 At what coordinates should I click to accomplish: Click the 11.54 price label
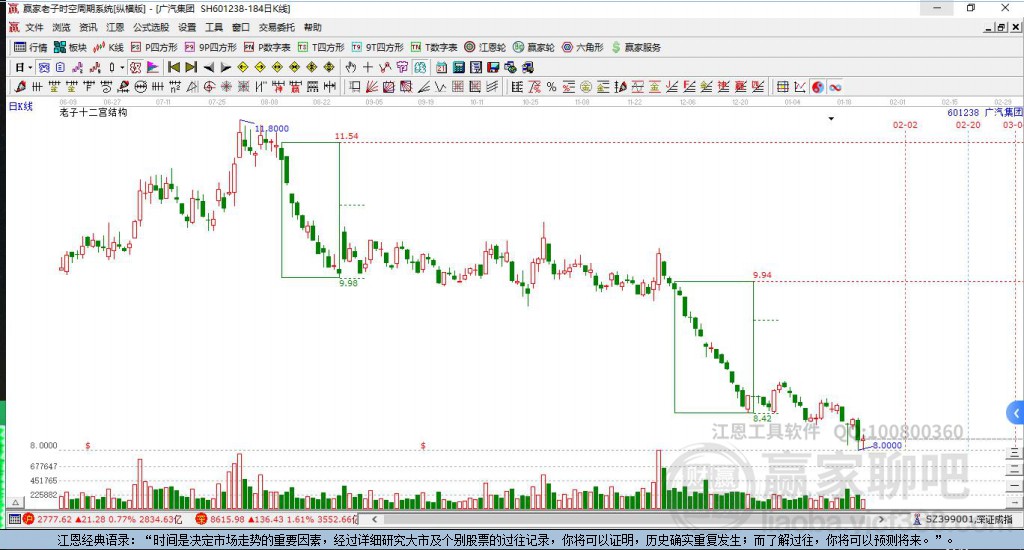click(x=347, y=136)
